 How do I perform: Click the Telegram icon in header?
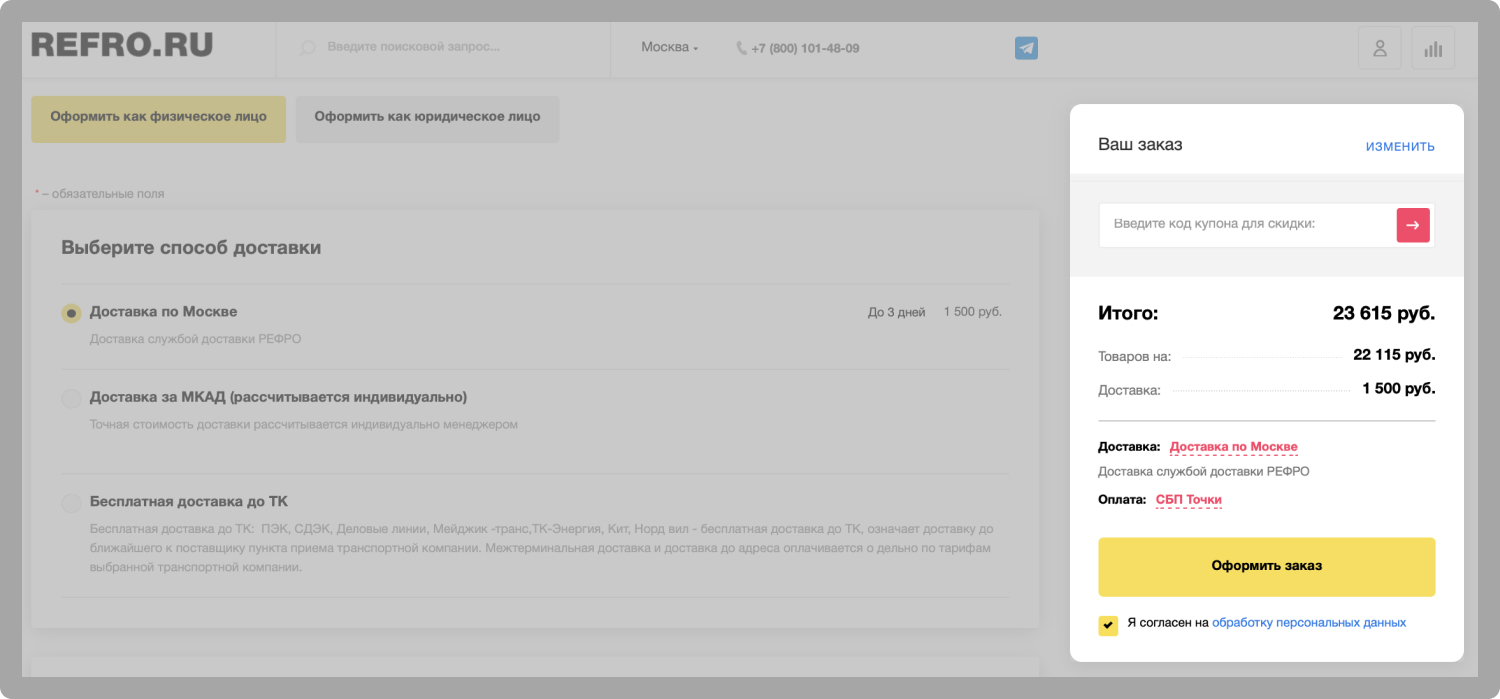(x=1026, y=48)
